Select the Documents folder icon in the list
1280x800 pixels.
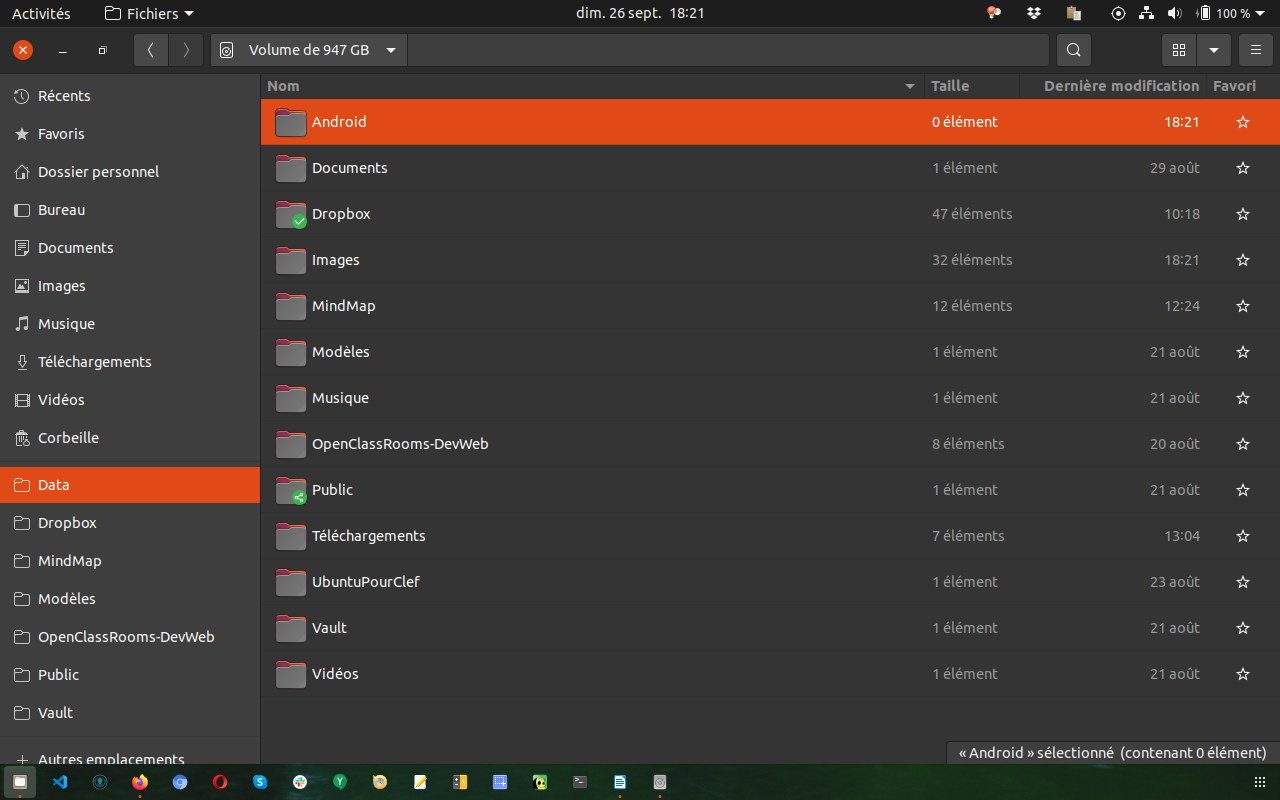(291, 168)
